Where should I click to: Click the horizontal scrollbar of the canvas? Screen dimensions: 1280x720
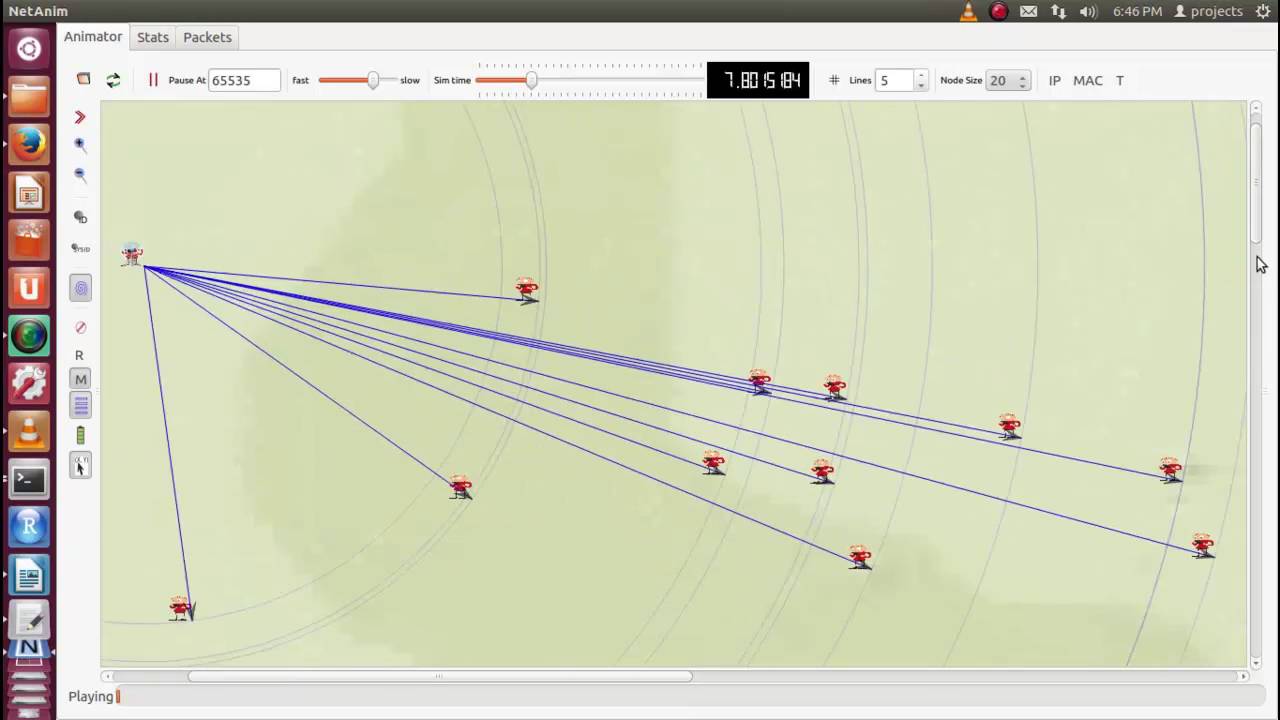[440, 676]
